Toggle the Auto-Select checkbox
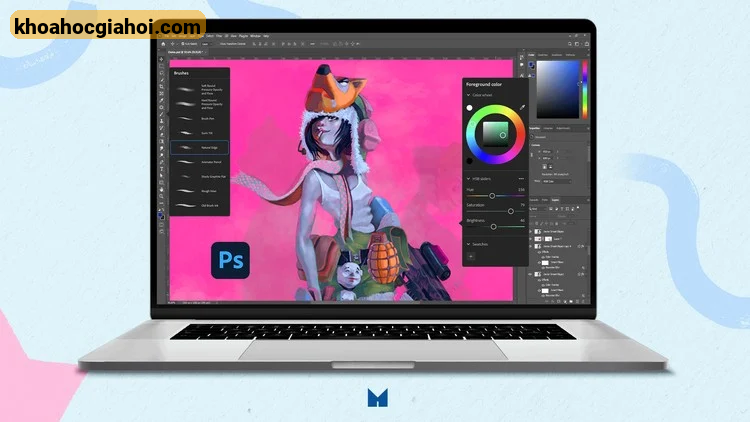Image resolution: width=750 pixels, height=422 pixels. 183,44
